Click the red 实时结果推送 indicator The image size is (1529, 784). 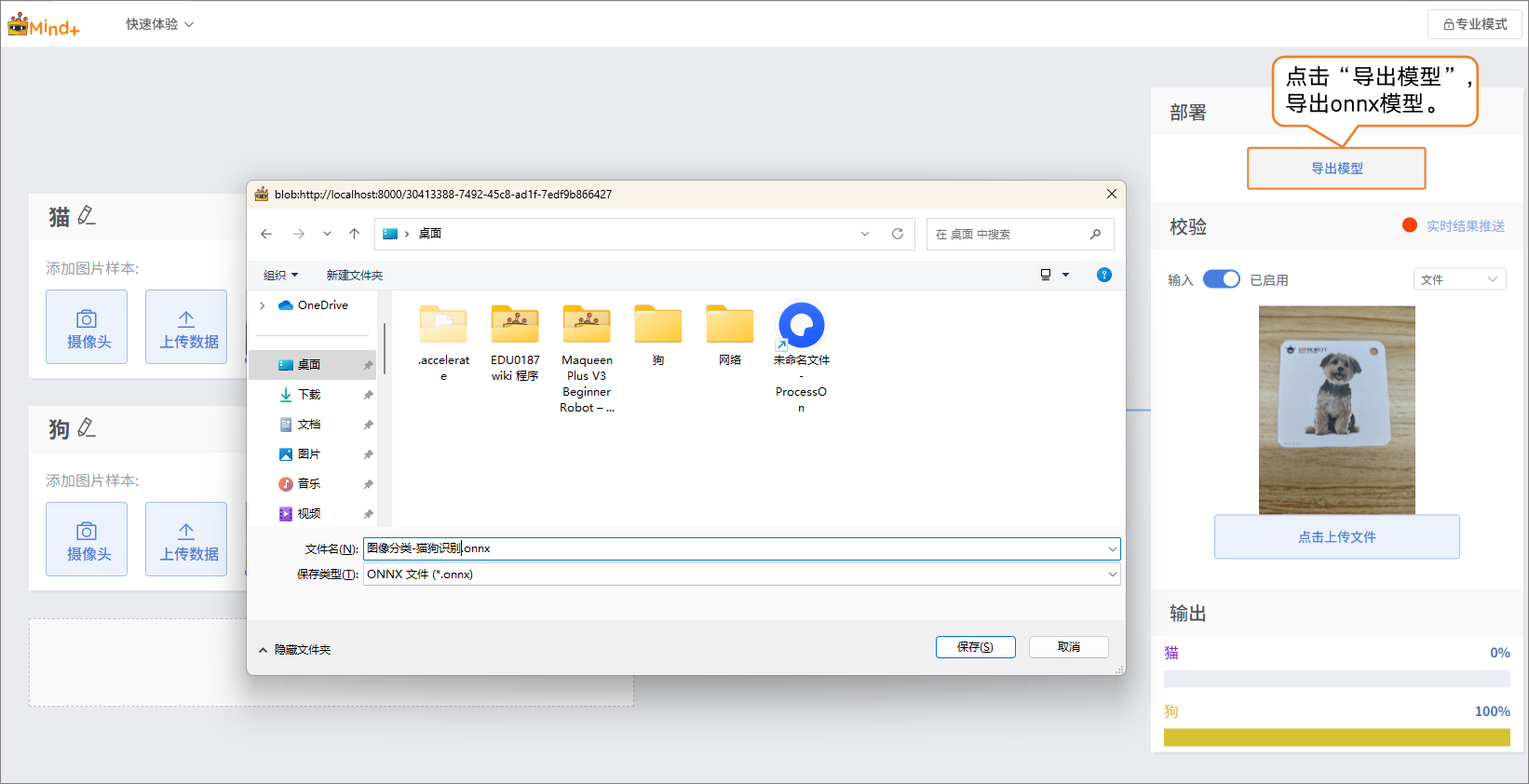tap(1410, 225)
